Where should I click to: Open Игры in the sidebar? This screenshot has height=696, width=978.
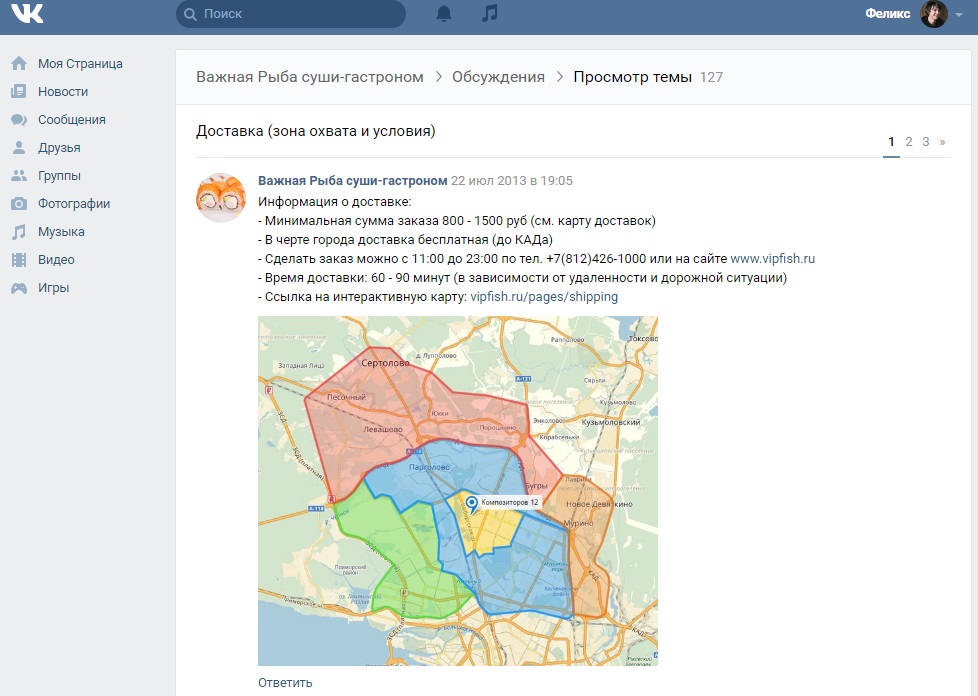point(54,288)
